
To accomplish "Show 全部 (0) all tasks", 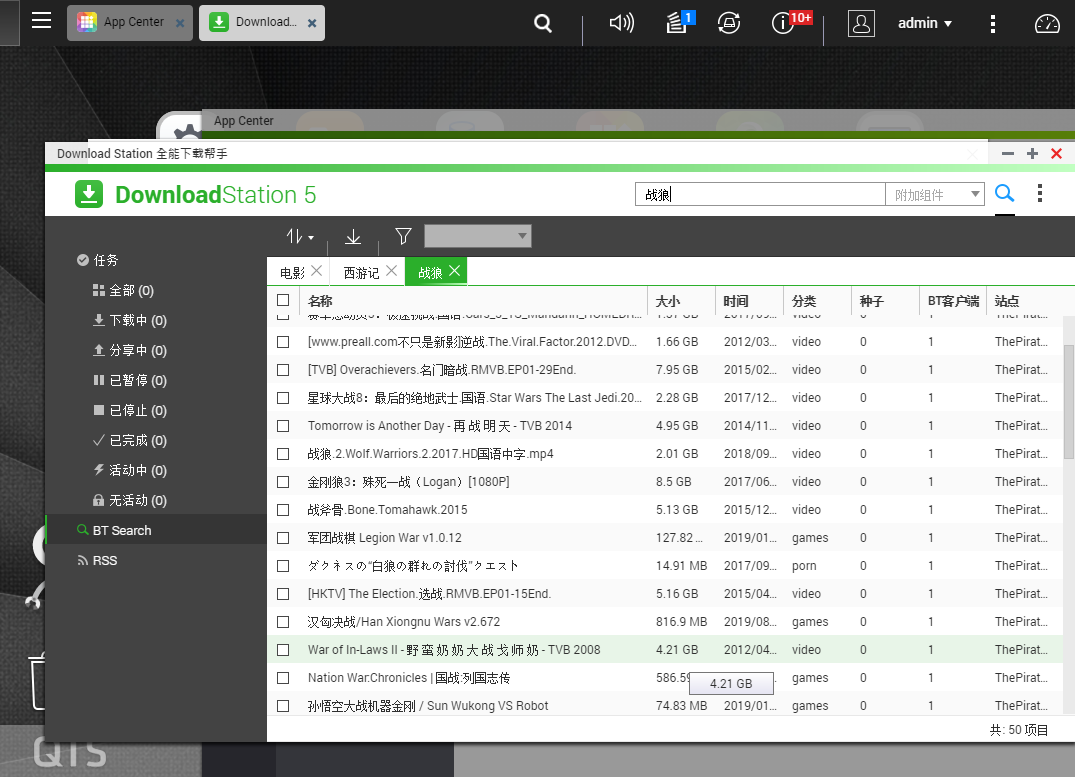I will click(x=123, y=291).
